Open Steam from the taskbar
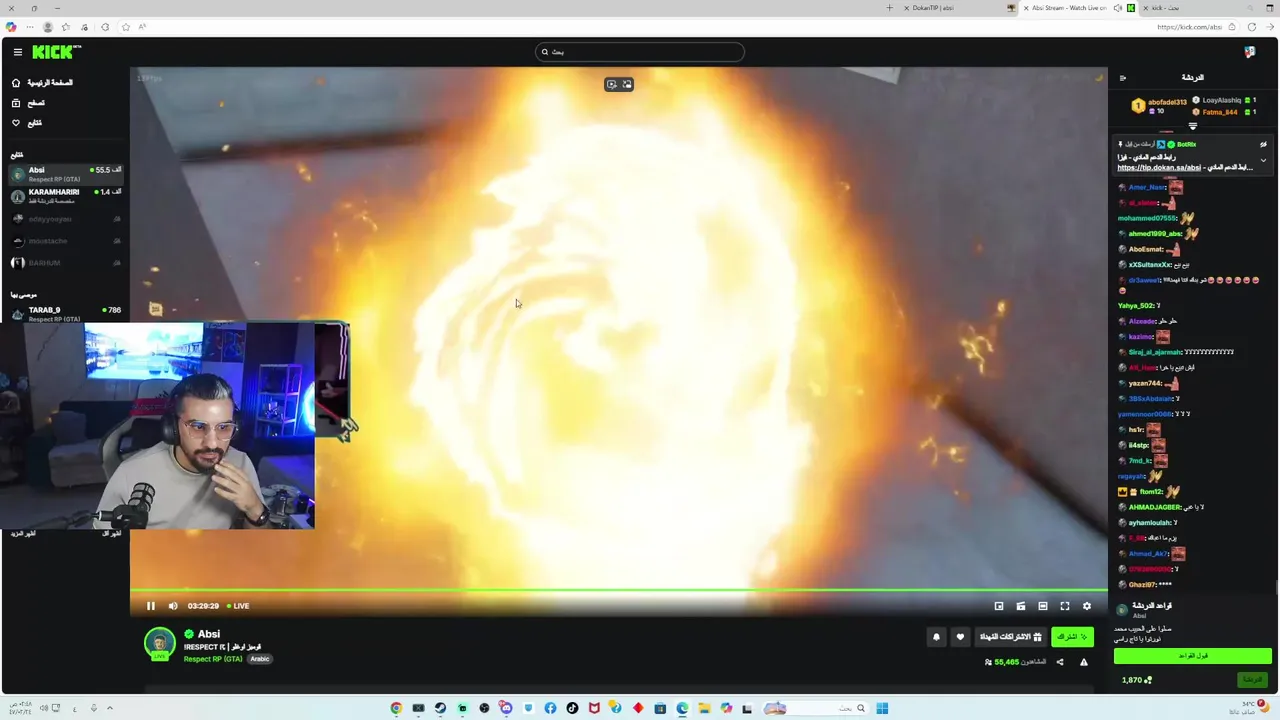 440,708
